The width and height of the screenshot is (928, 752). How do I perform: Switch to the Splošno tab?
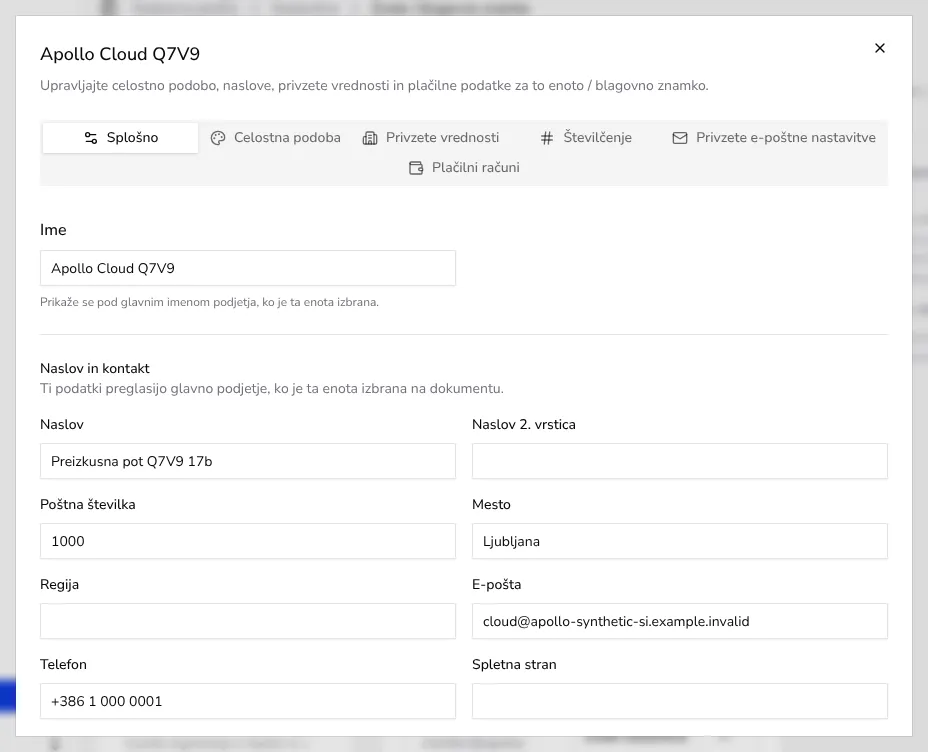[x=120, y=138]
